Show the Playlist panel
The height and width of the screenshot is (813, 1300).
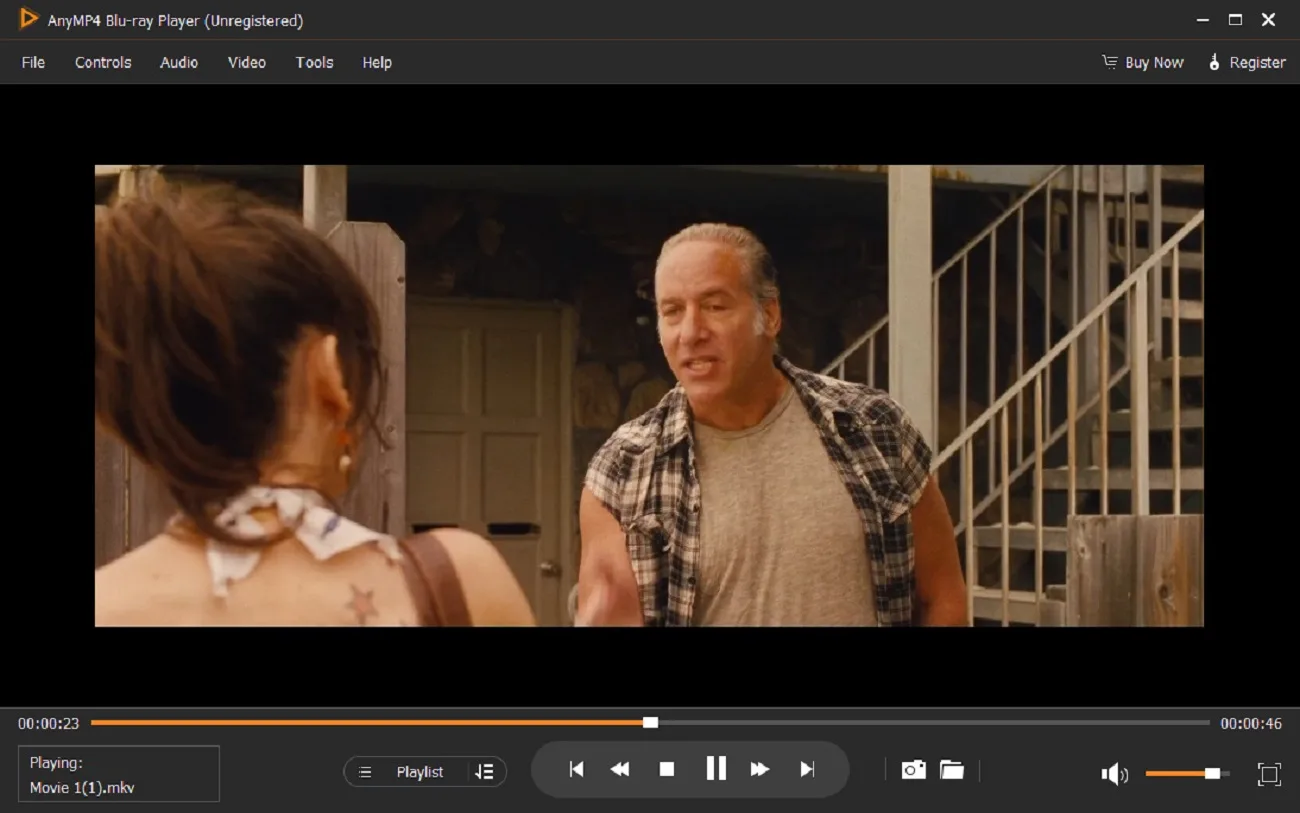tap(408, 772)
